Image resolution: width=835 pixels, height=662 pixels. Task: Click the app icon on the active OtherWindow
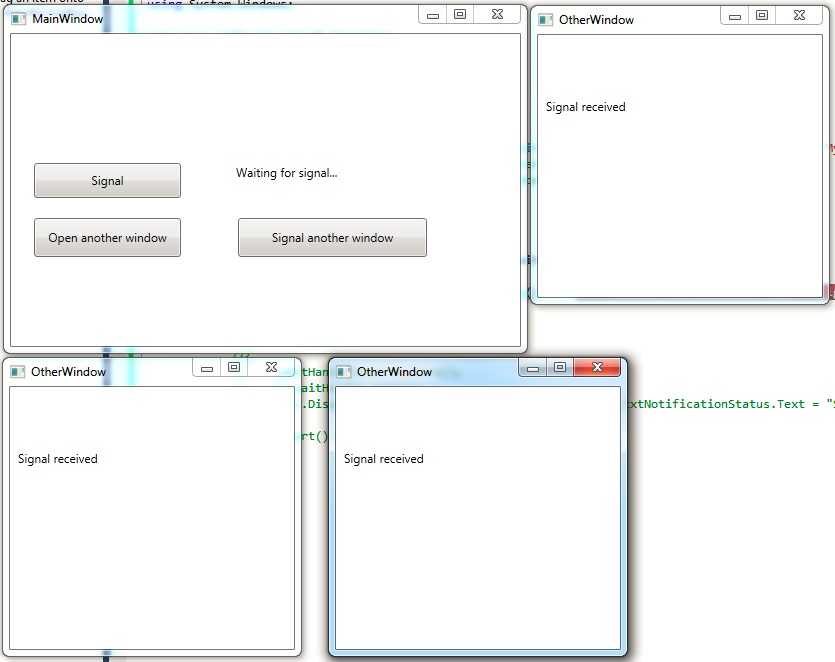coord(344,371)
